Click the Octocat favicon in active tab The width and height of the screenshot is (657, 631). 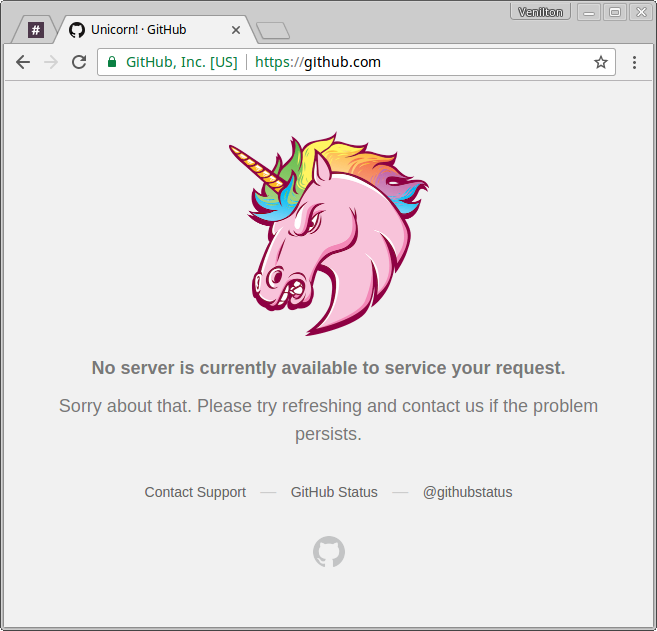point(77,30)
